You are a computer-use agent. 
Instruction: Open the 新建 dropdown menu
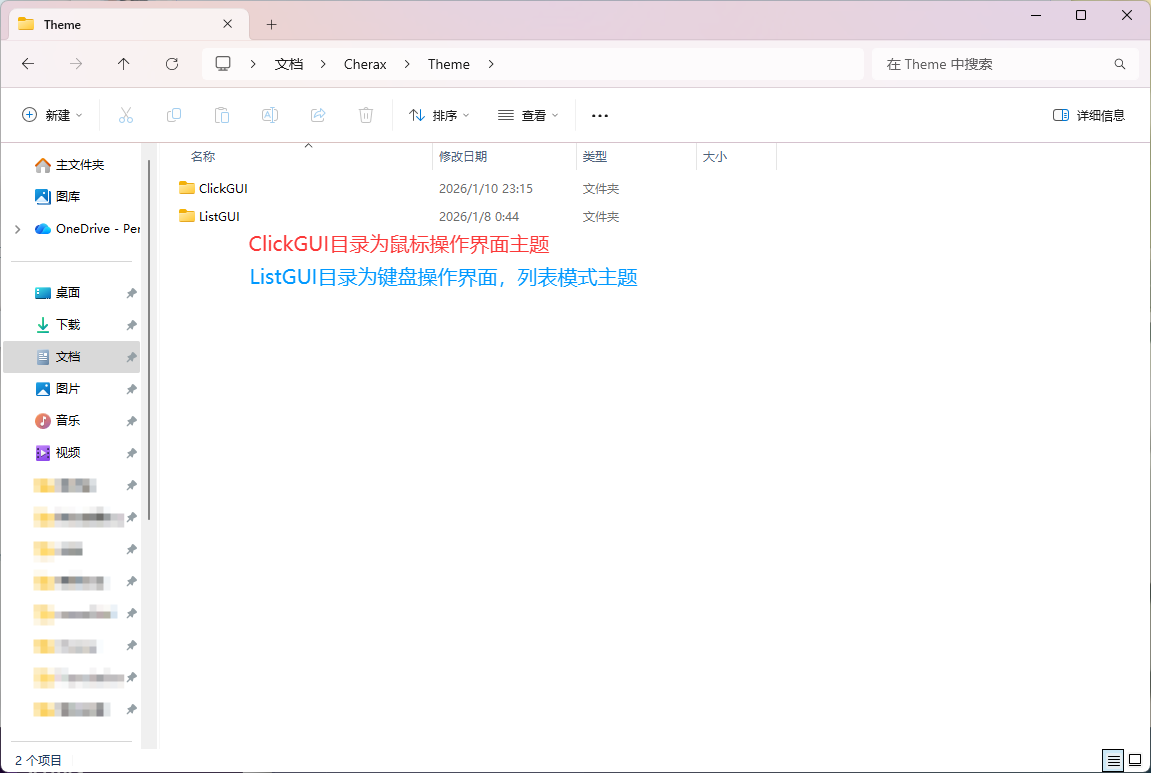tap(52, 115)
